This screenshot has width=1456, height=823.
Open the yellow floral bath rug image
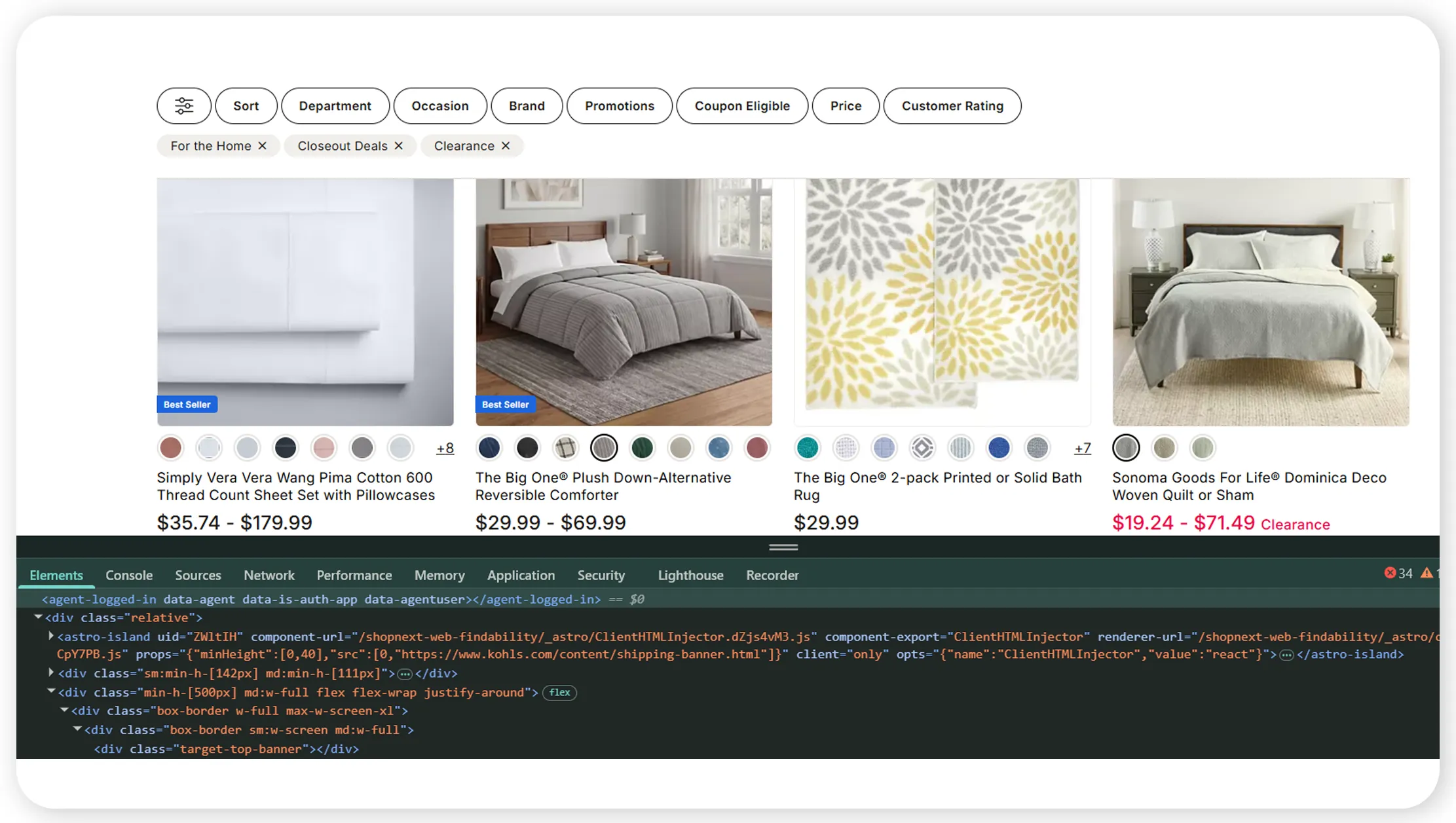[943, 302]
